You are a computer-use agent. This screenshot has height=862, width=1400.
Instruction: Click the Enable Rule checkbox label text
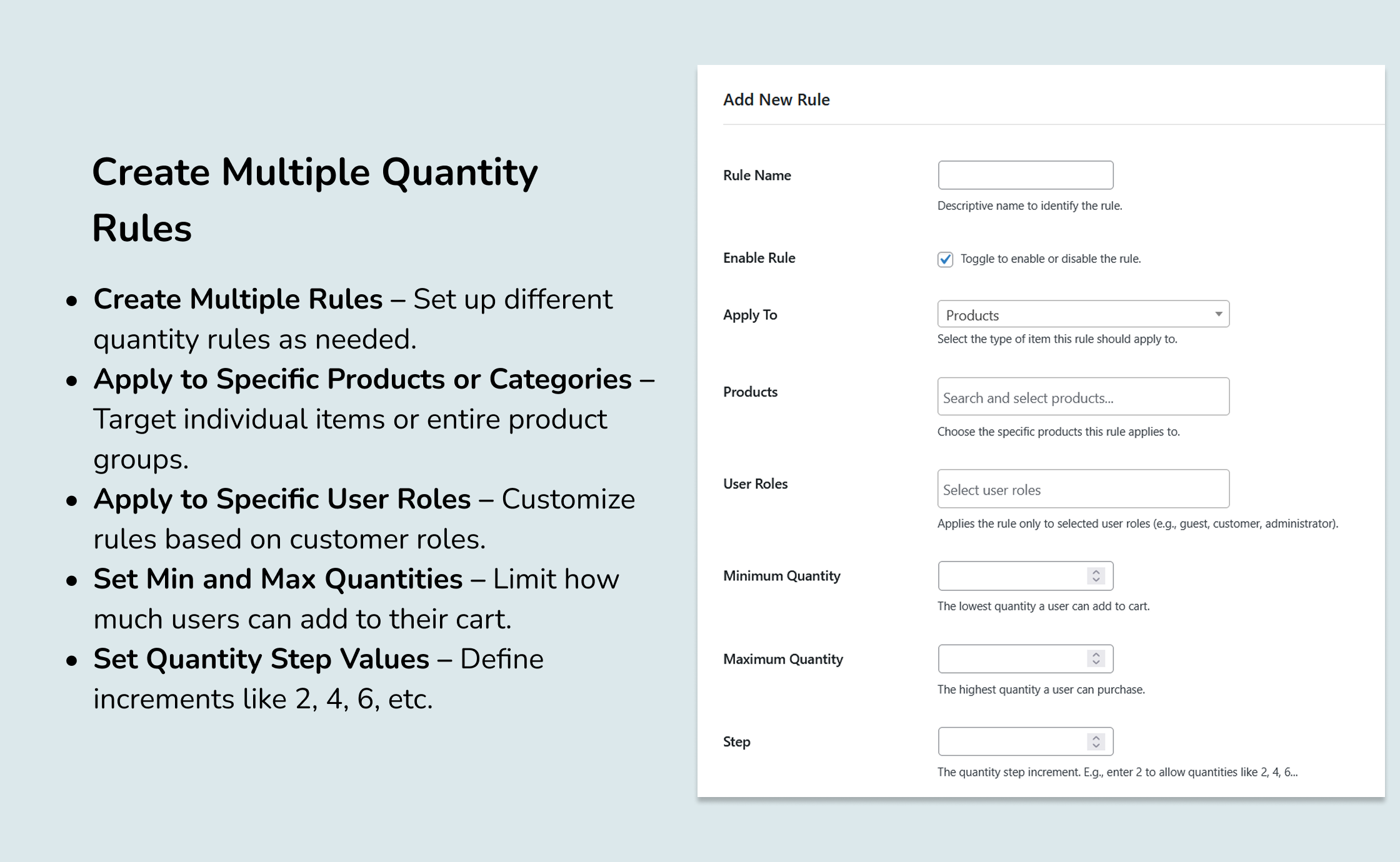1047,258
